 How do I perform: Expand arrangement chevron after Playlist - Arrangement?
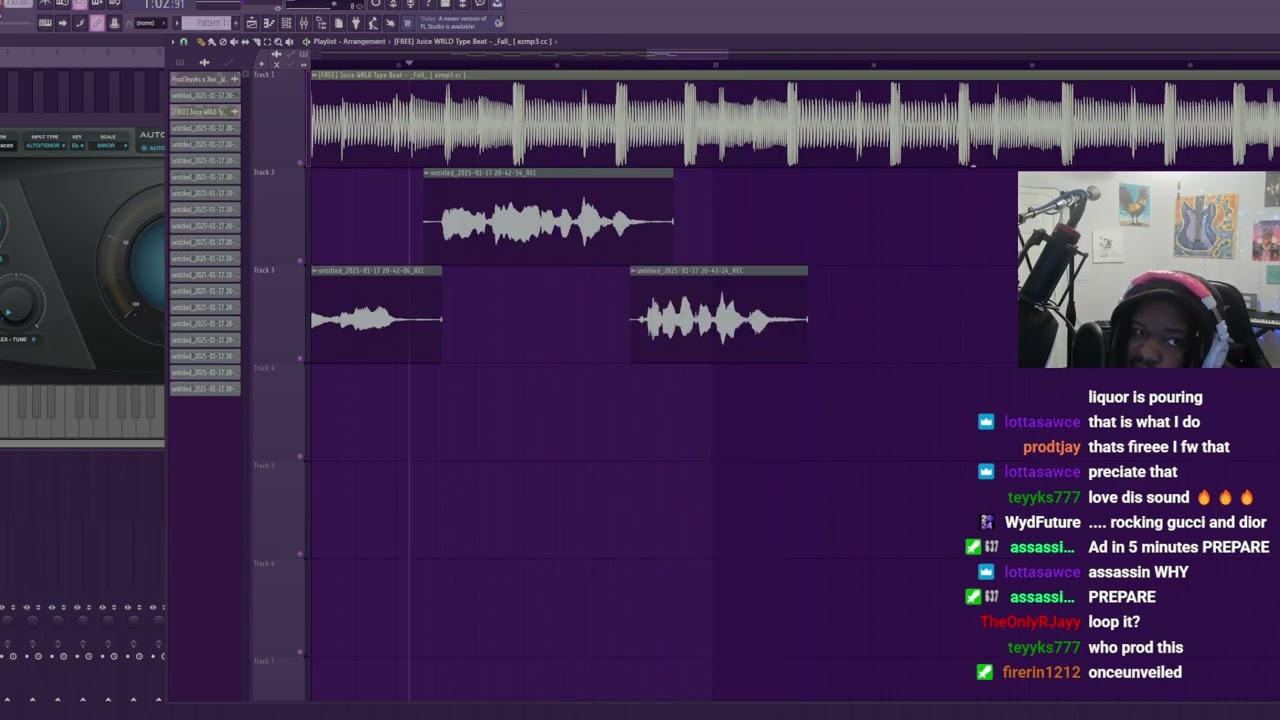point(389,42)
